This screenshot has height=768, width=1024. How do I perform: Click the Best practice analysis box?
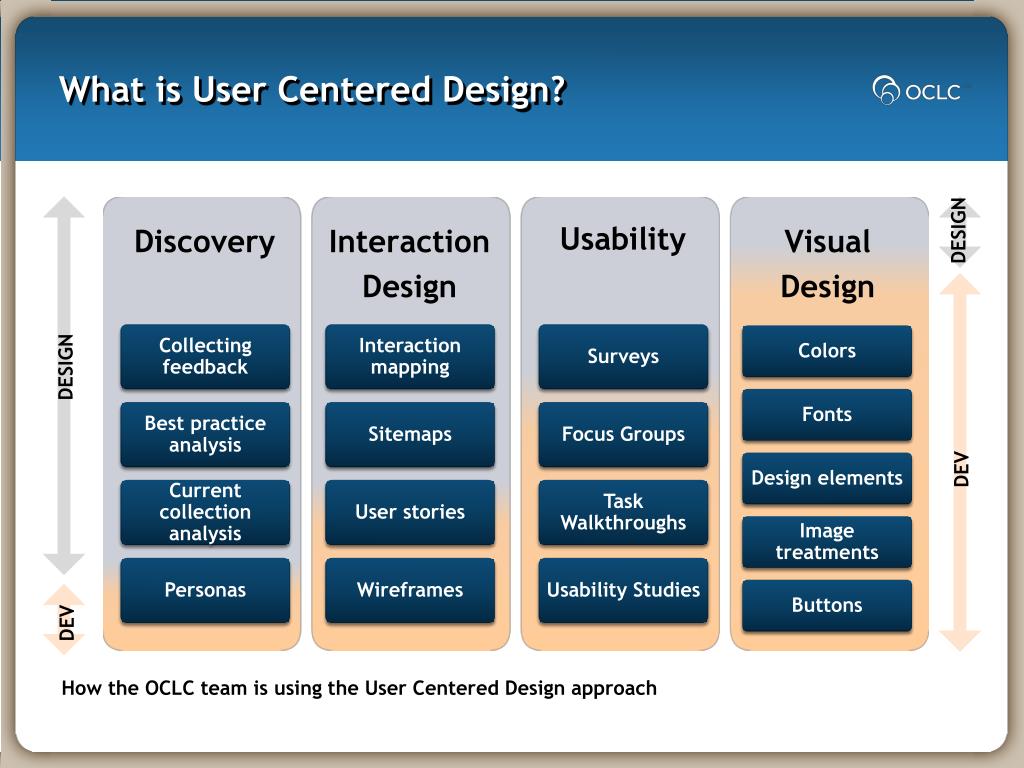click(205, 434)
